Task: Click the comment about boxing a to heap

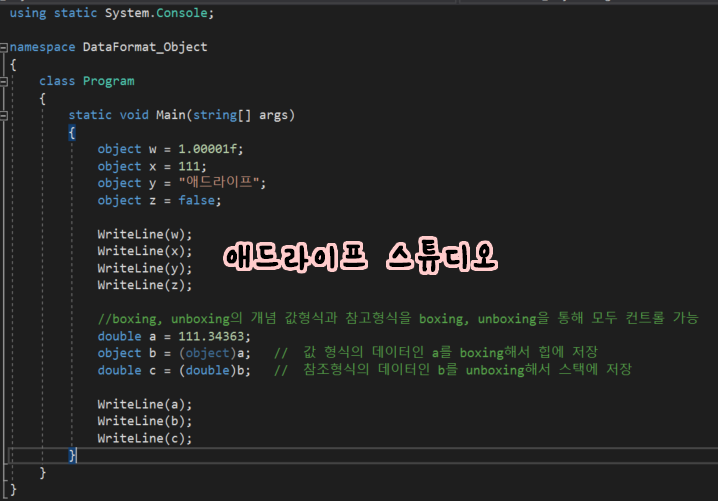Action: [x=436, y=353]
